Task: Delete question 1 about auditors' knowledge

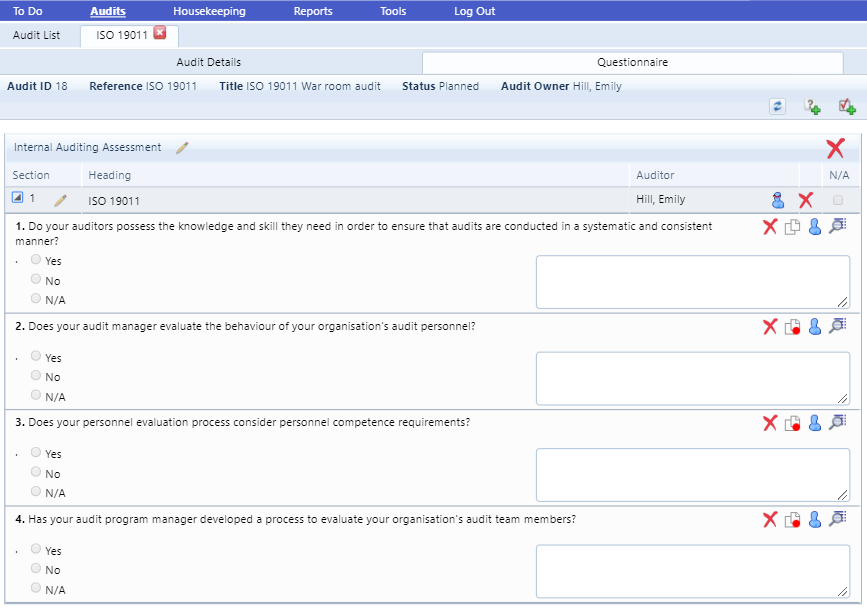Action: 770,227
